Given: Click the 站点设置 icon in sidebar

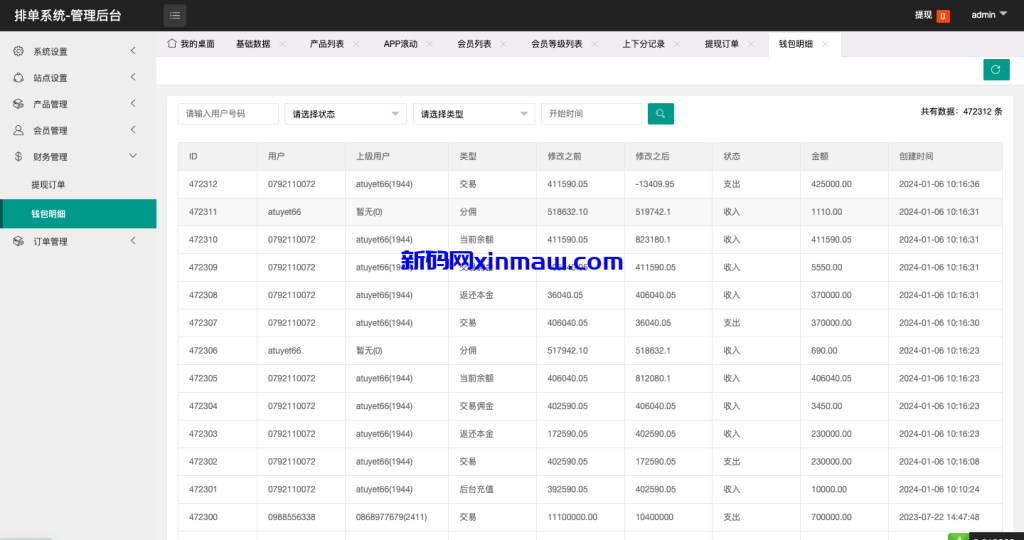Looking at the screenshot, I should (x=19, y=78).
